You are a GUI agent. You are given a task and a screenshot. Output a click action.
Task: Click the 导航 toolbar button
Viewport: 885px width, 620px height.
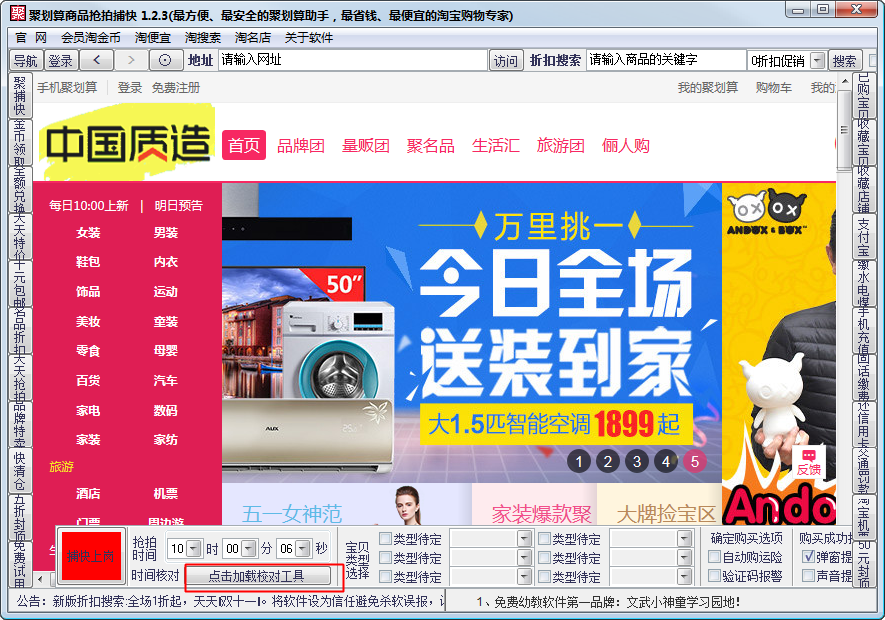click(26, 60)
